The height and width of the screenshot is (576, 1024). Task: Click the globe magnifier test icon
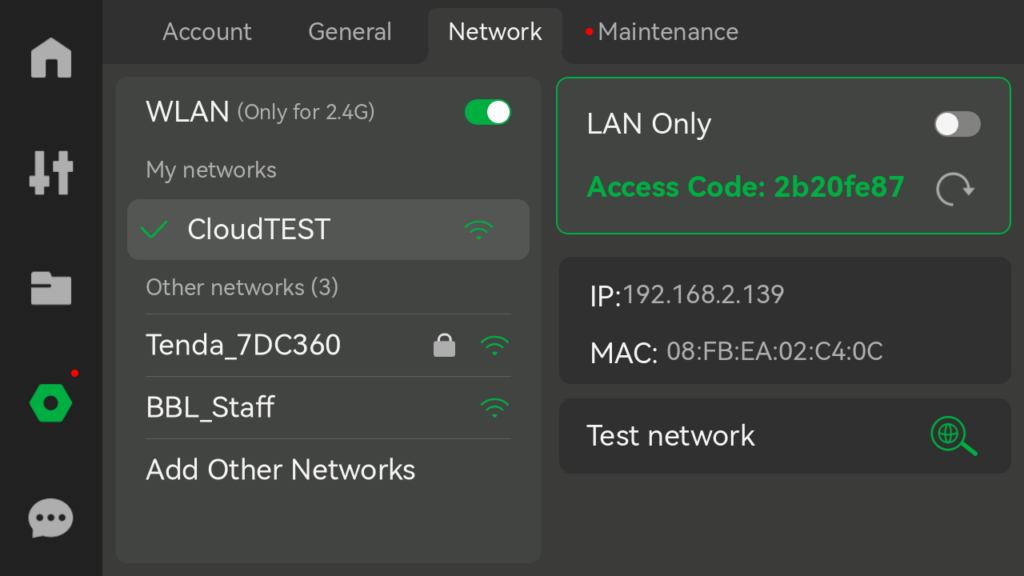[x=953, y=436]
